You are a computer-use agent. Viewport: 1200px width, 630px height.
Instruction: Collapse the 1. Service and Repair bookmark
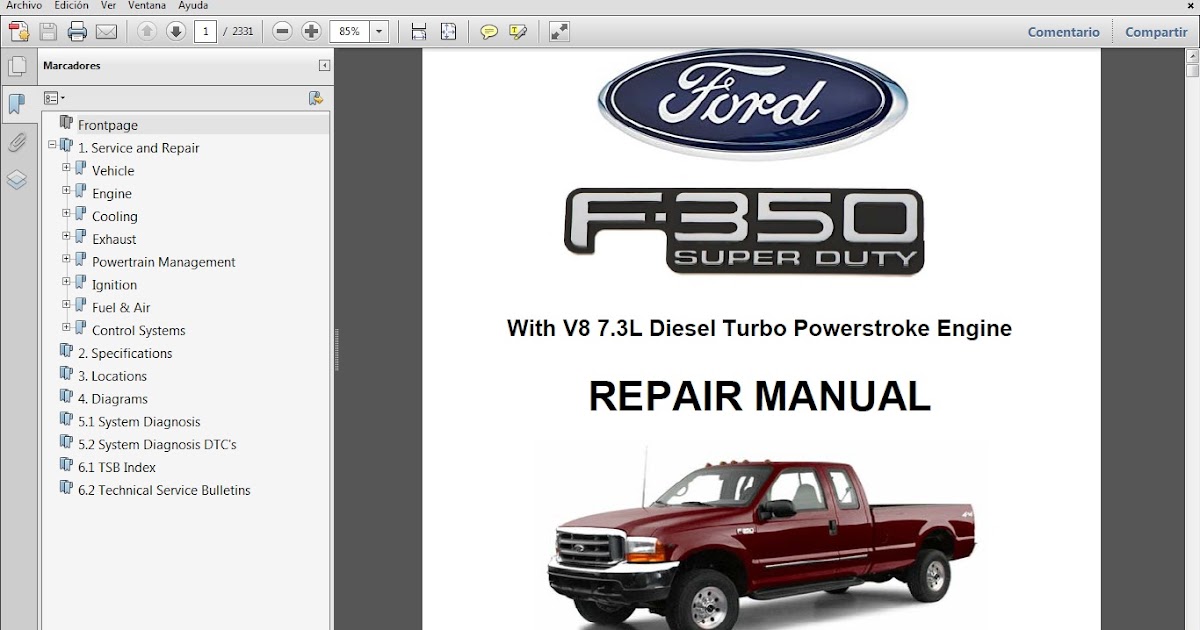point(52,145)
